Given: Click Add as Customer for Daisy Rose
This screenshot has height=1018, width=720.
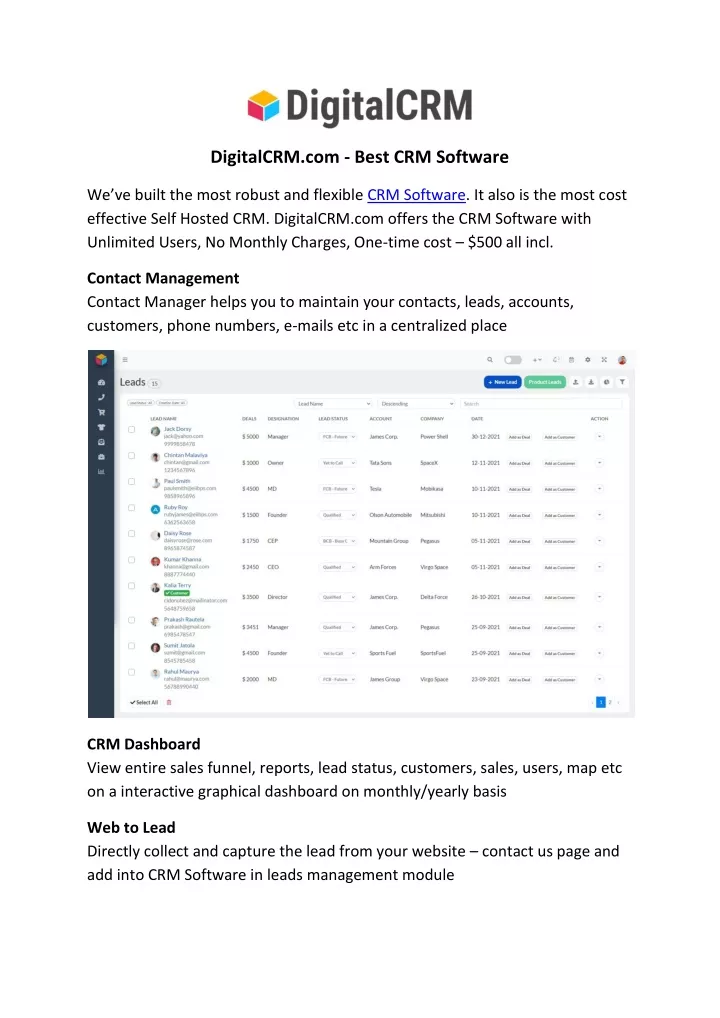Looking at the screenshot, I should pyautogui.click(x=560, y=541).
